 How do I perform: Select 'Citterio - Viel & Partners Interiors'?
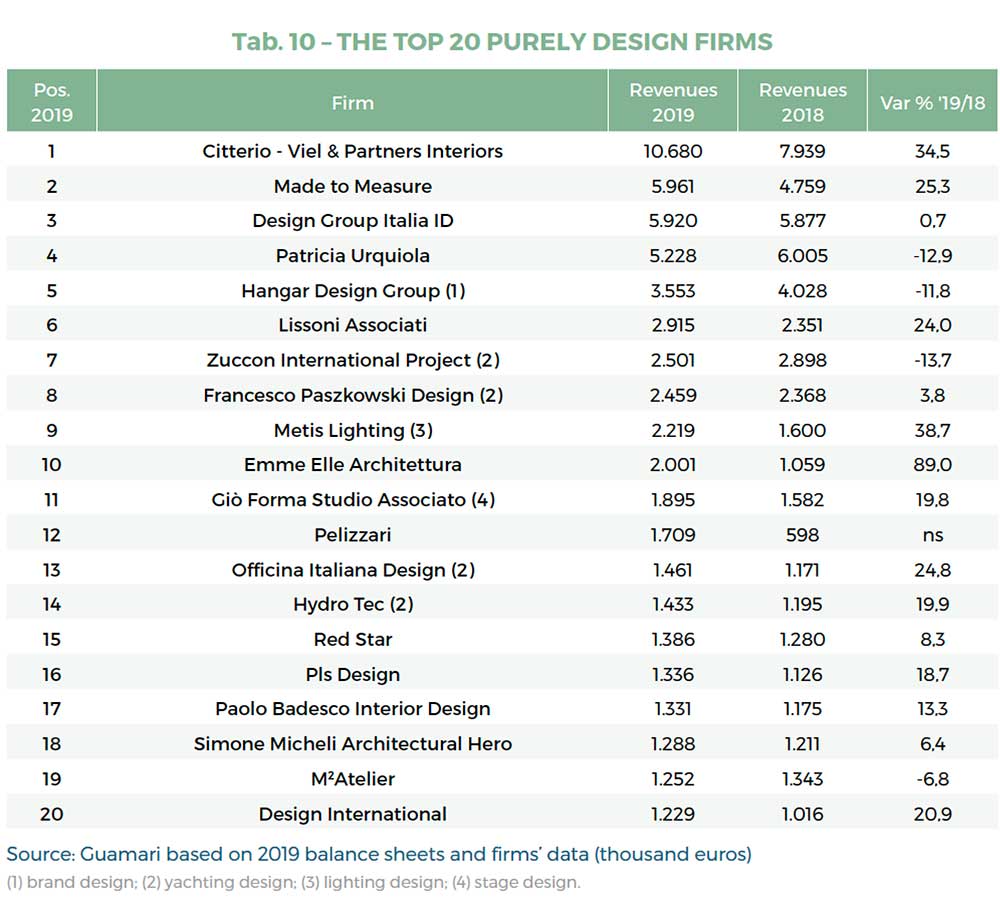click(x=352, y=151)
